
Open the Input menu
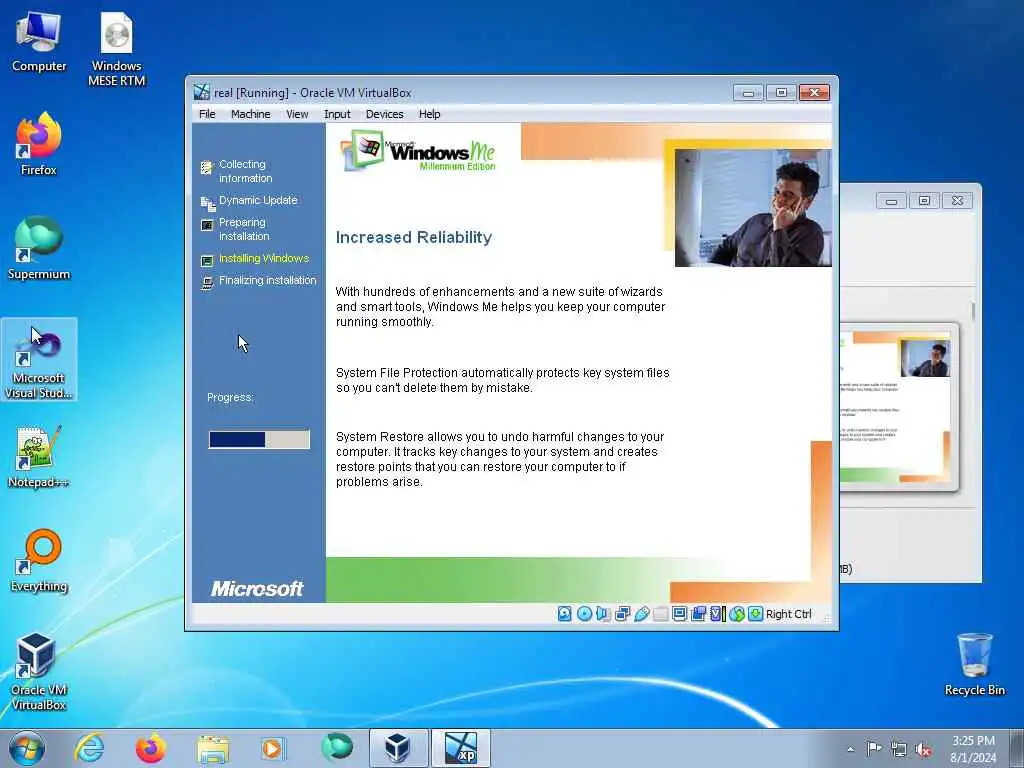337,114
